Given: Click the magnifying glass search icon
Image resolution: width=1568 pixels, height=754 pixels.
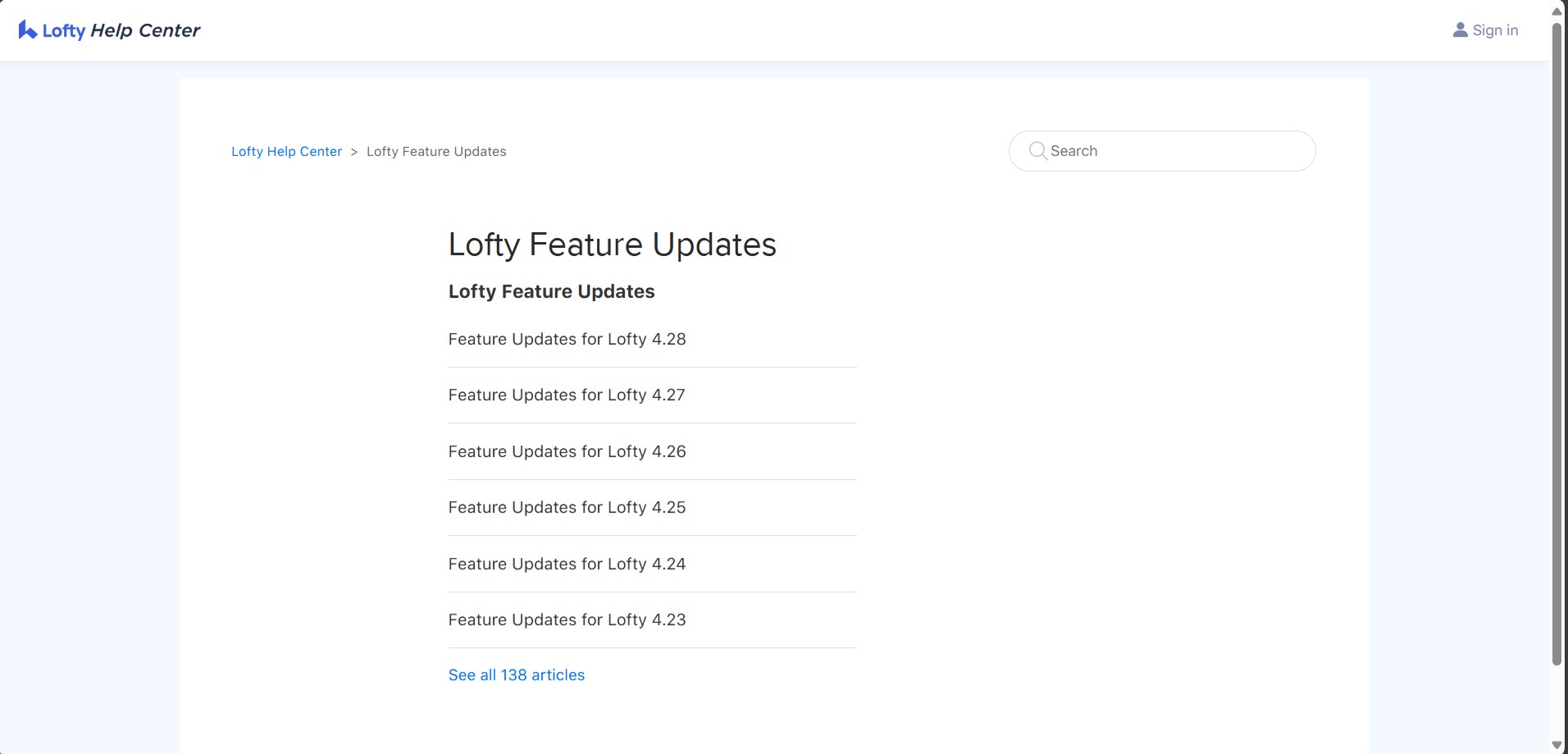Looking at the screenshot, I should [1037, 151].
